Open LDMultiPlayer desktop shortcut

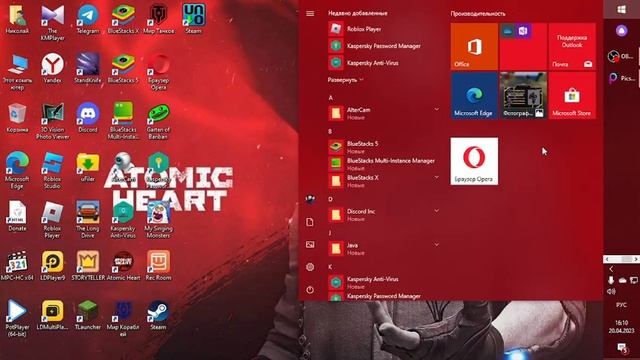click(x=53, y=315)
